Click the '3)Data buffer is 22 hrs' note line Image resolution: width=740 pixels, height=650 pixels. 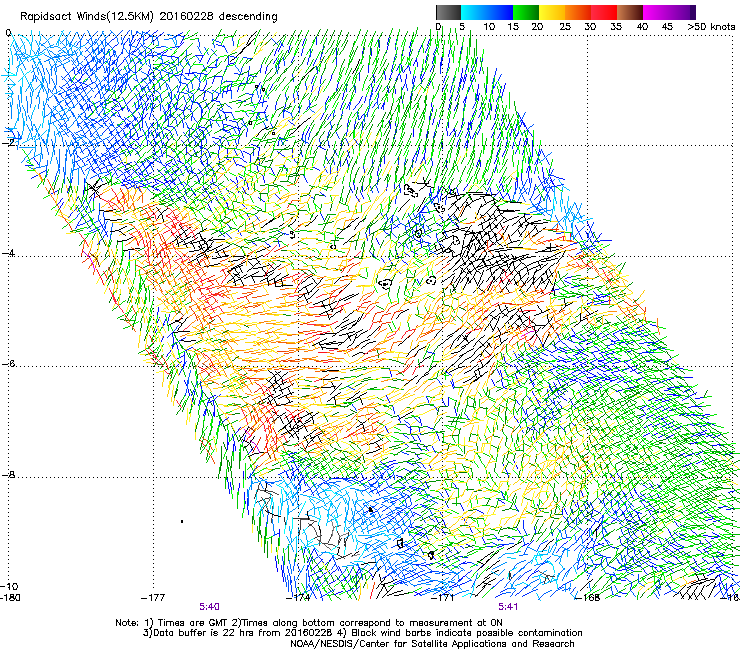tap(362, 633)
